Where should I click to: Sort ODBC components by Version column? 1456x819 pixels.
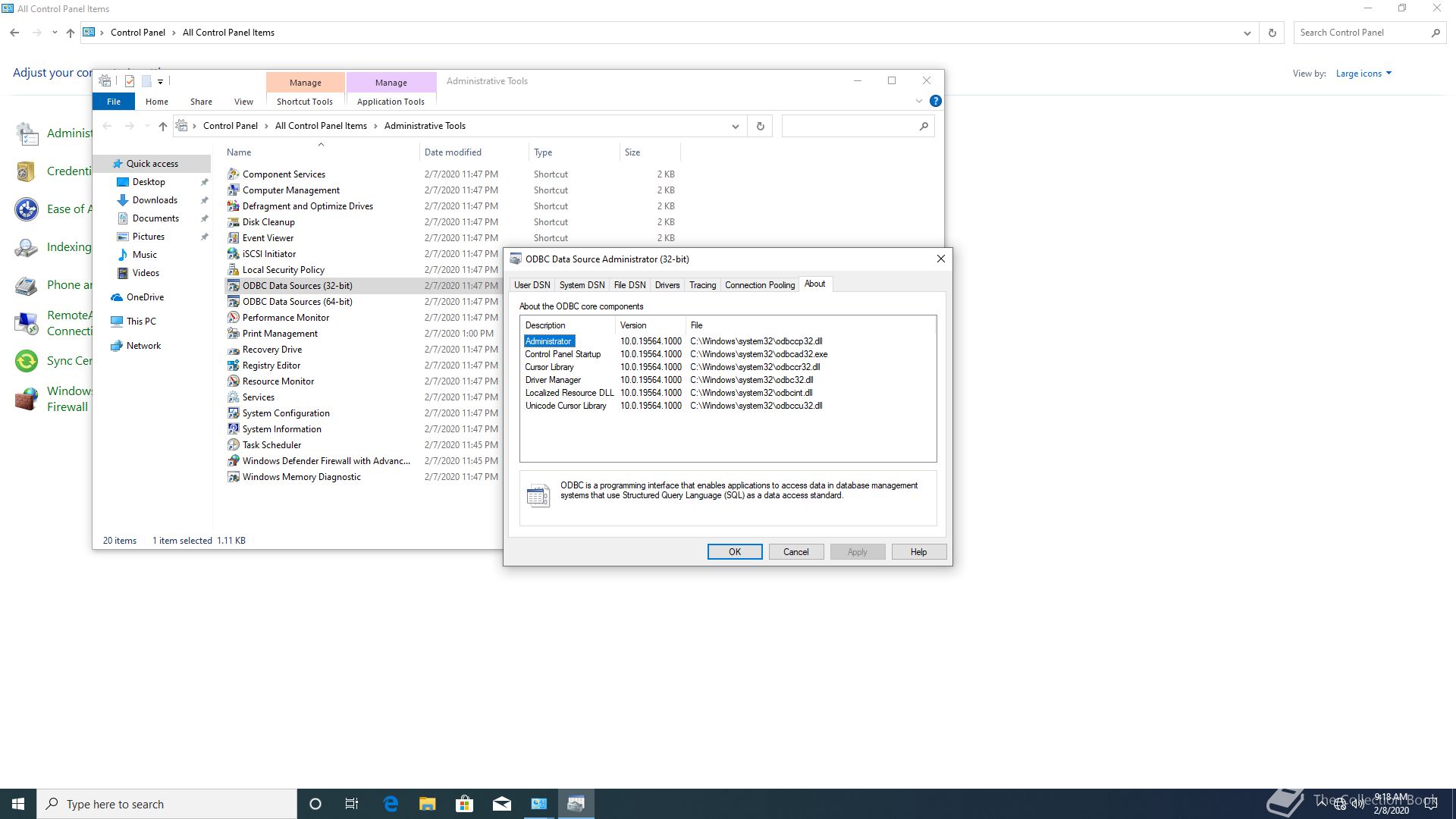click(x=650, y=325)
